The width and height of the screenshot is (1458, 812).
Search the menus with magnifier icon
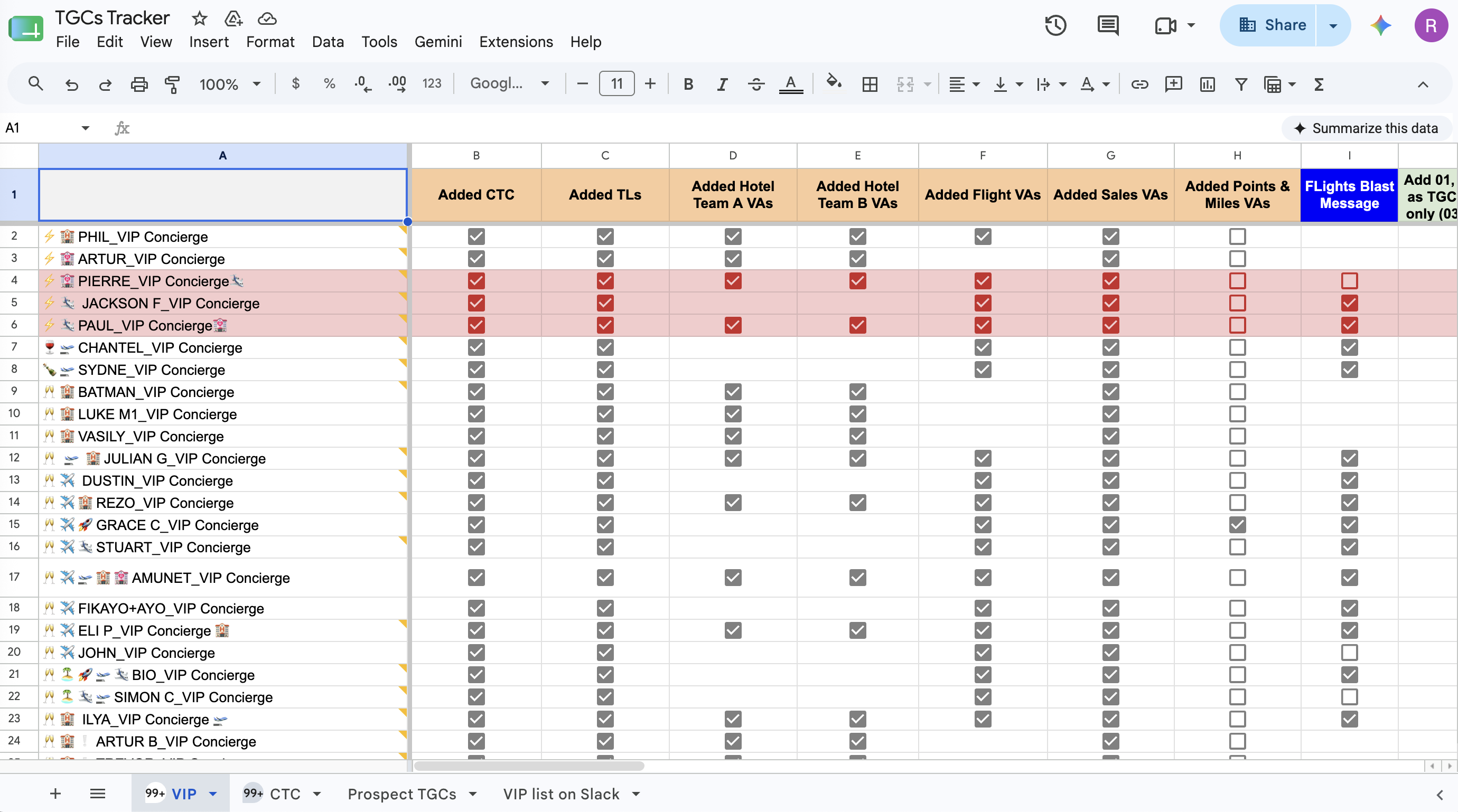(x=36, y=84)
